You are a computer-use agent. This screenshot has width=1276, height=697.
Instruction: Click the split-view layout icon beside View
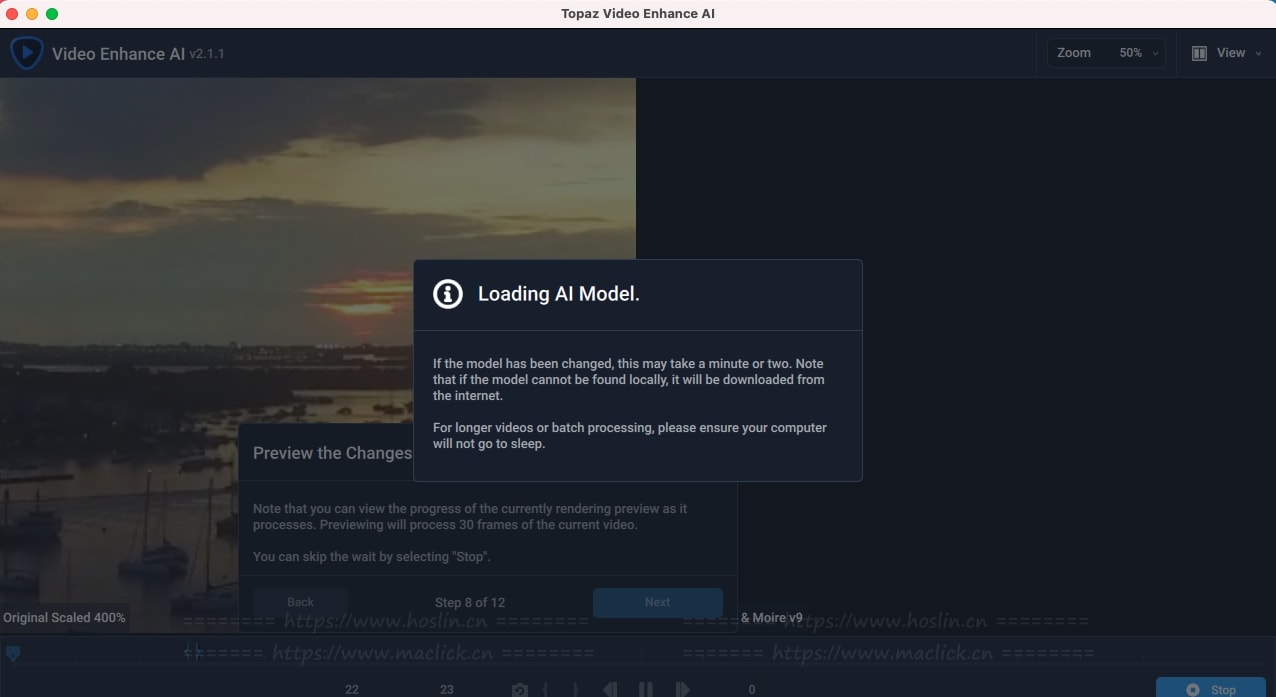coord(1199,53)
